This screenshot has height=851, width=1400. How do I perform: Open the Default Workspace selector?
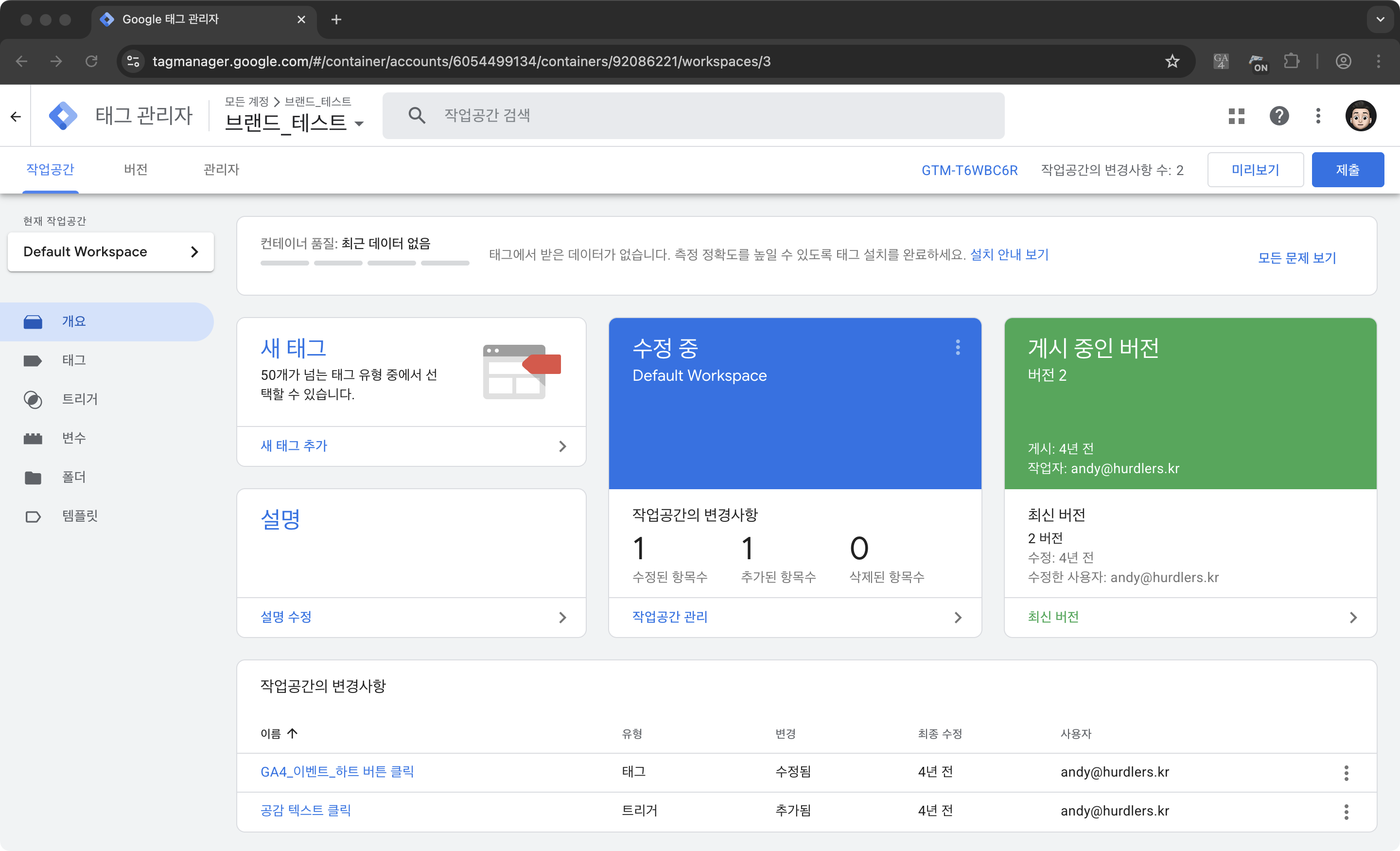111,252
